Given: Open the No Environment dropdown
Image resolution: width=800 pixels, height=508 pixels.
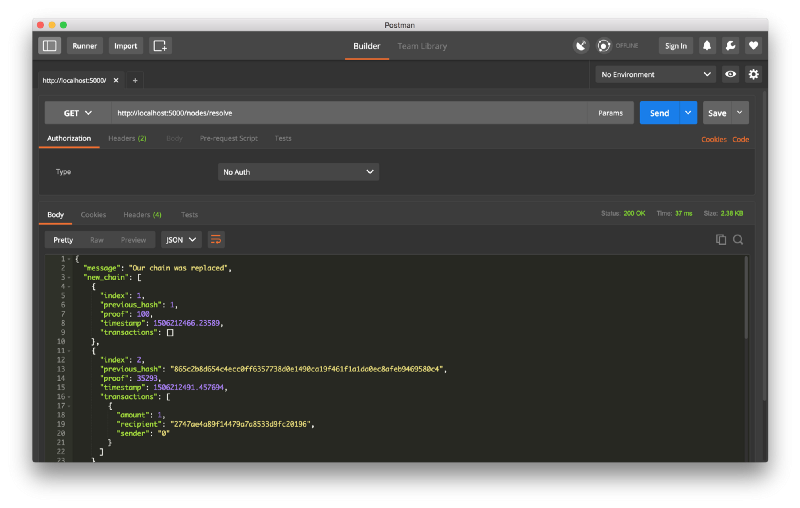Looking at the screenshot, I should [656, 74].
